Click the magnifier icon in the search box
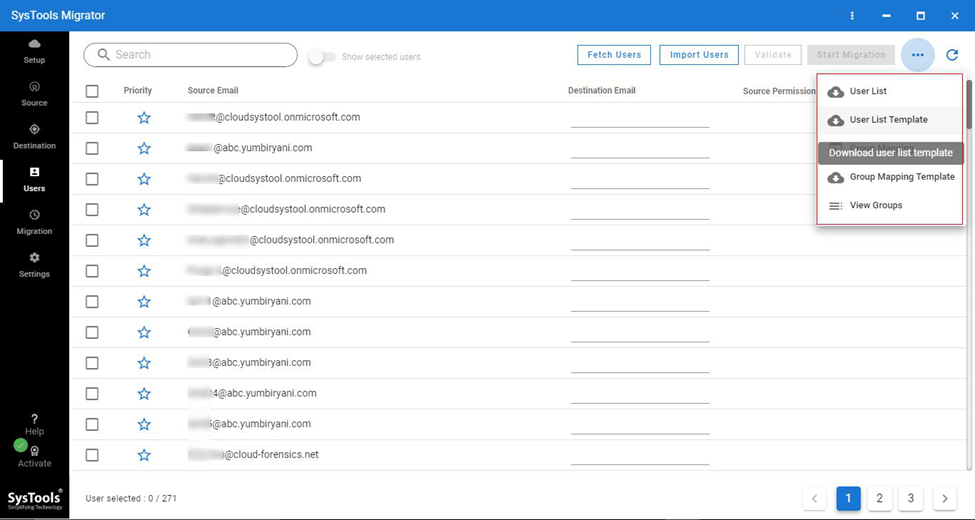Viewport: 975px width, 520px height. pyautogui.click(x=104, y=55)
